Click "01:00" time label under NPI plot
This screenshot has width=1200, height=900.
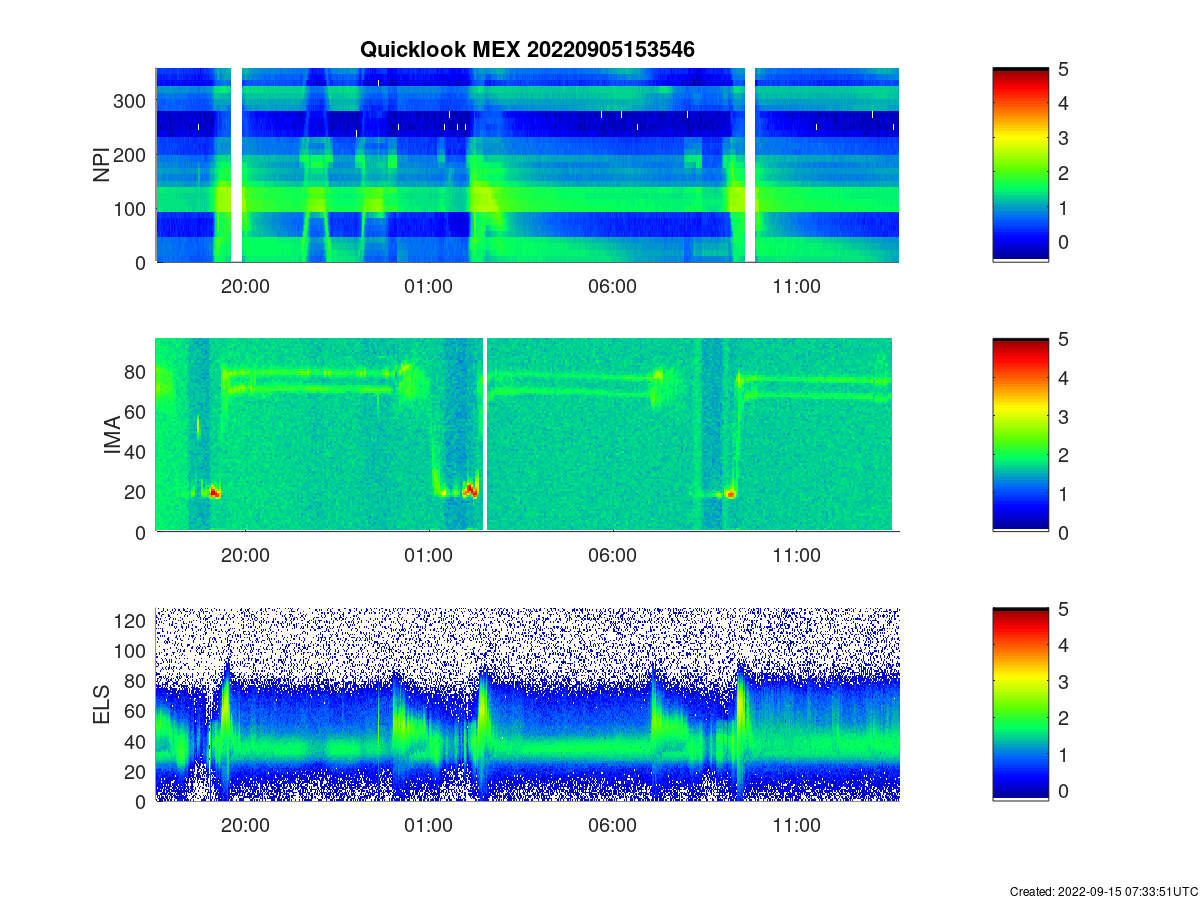[428, 286]
